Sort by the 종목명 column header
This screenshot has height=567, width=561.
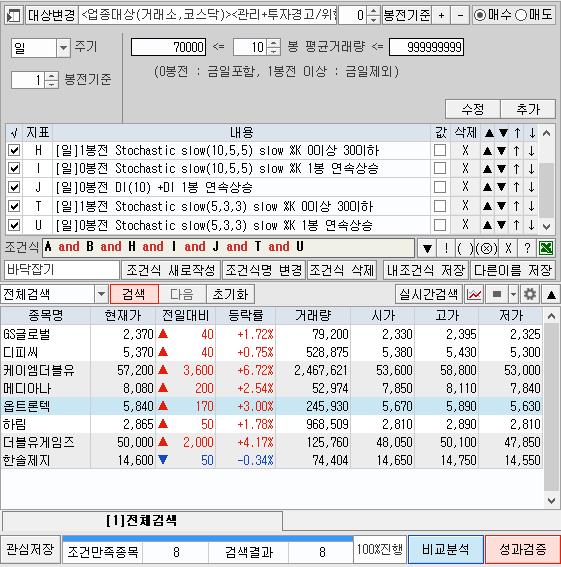(46, 315)
